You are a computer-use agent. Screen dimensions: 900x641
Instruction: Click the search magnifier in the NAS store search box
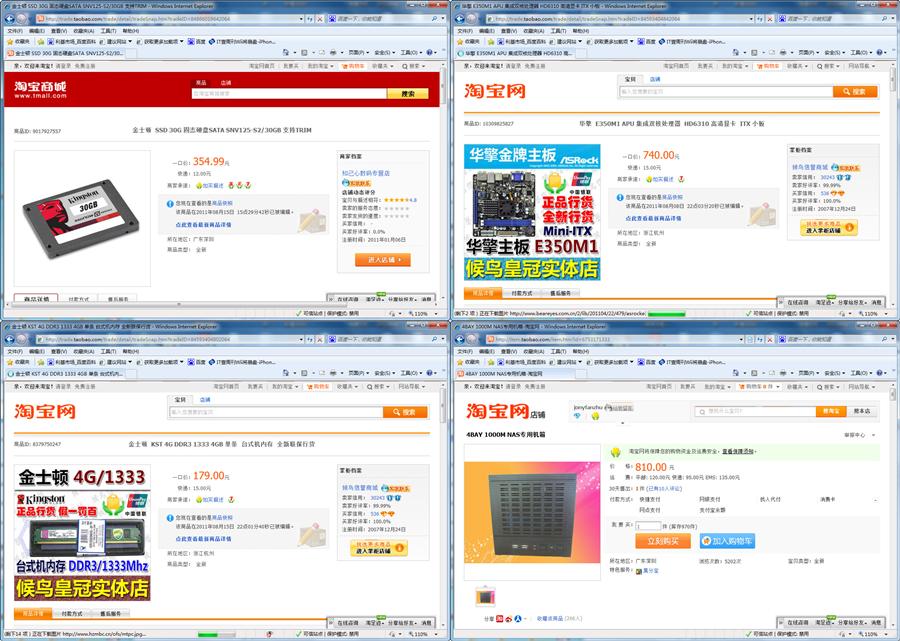click(700, 411)
